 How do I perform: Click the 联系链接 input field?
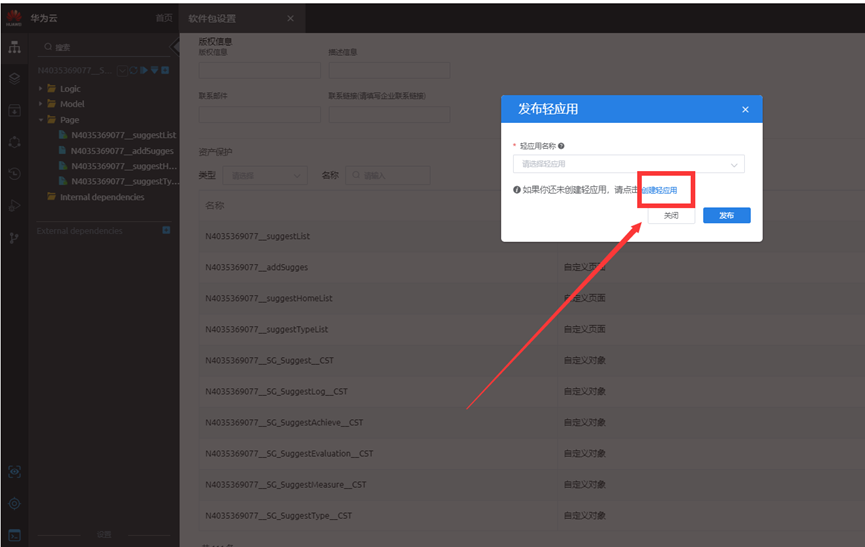(389, 114)
